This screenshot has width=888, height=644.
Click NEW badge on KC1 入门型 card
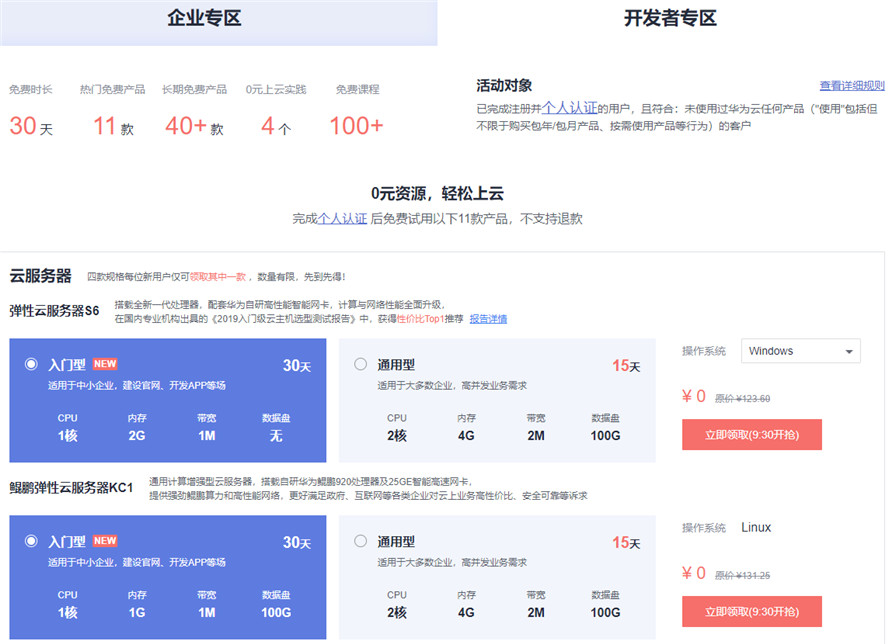pos(105,541)
